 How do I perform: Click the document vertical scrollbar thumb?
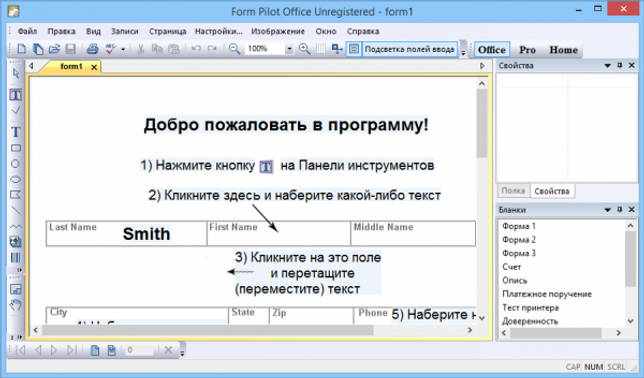tap(481, 123)
